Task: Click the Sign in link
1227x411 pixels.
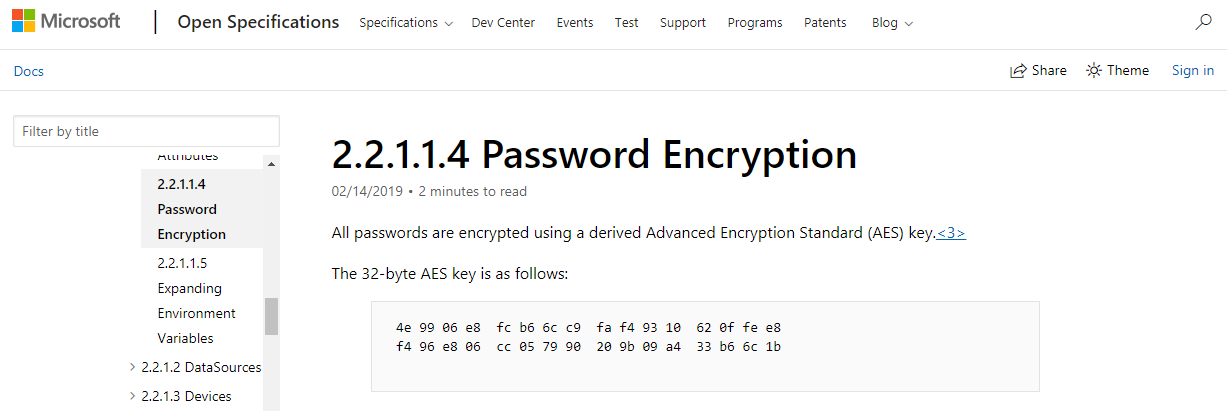Action: coord(1193,70)
